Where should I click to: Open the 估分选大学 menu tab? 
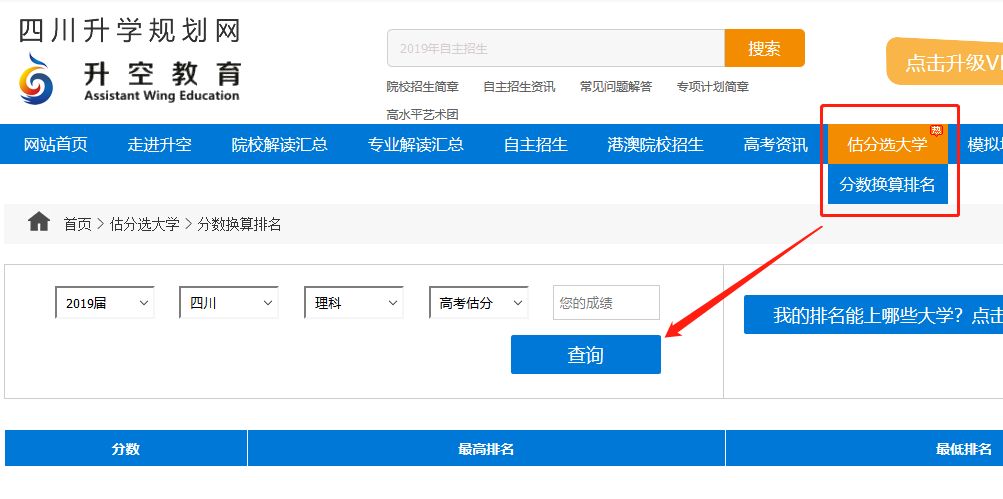(x=887, y=144)
